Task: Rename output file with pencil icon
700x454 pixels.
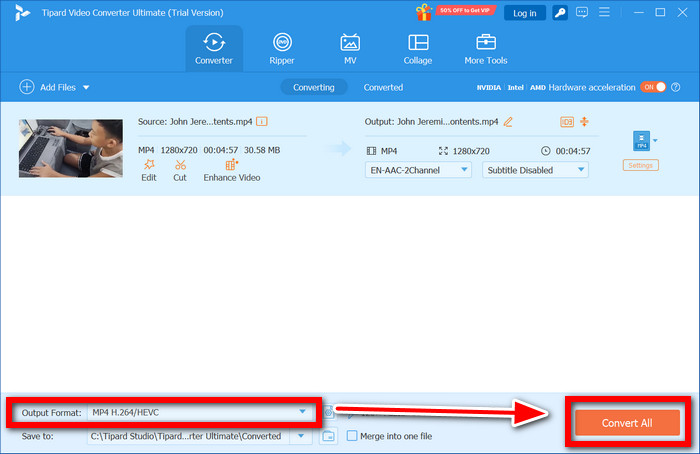Action: tap(508, 121)
